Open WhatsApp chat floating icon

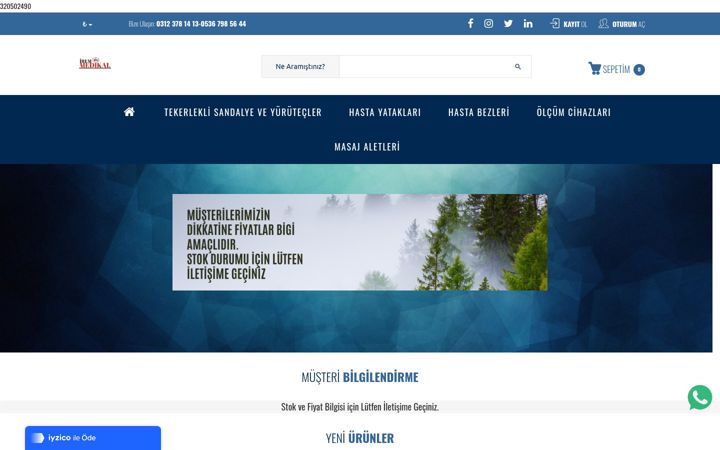click(x=700, y=397)
